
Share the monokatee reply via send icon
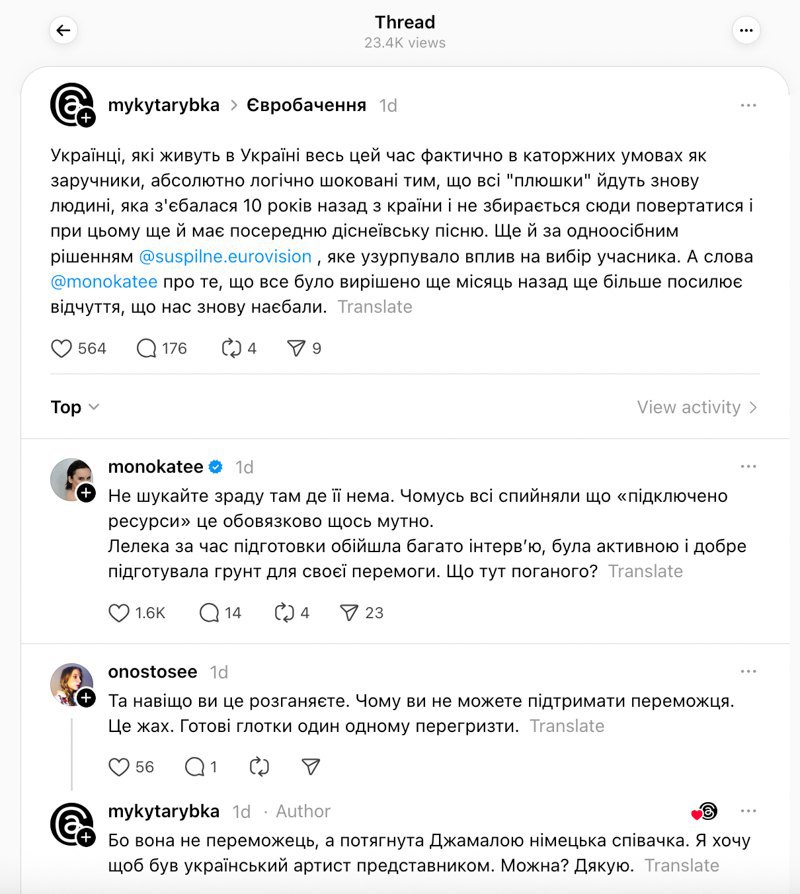(349, 612)
